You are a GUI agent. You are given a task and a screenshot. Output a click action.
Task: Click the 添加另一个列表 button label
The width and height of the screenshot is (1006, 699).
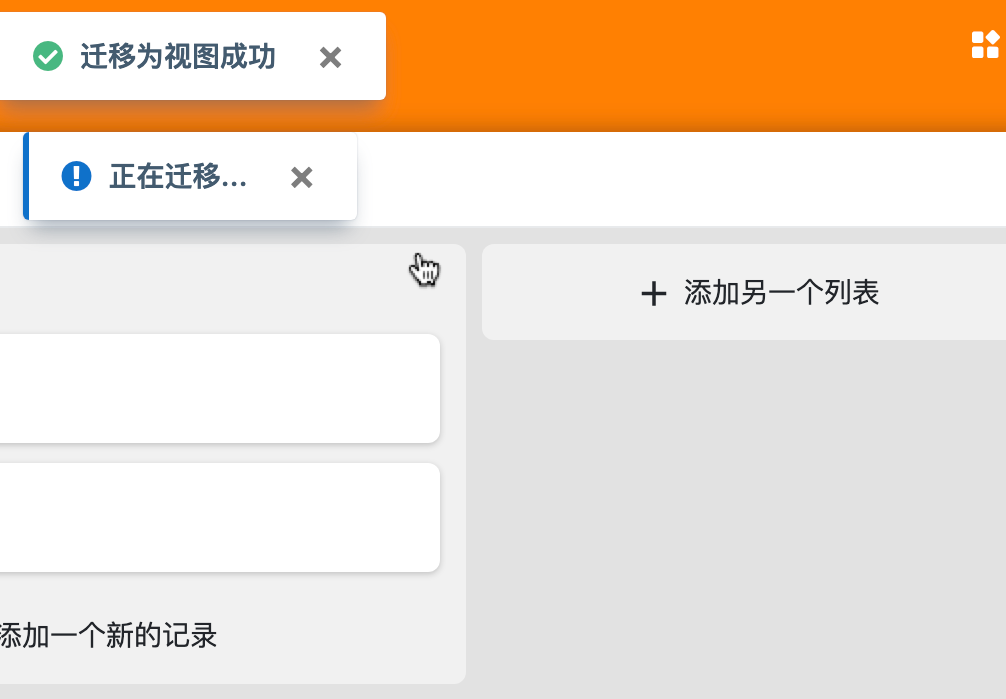(781, 293)
